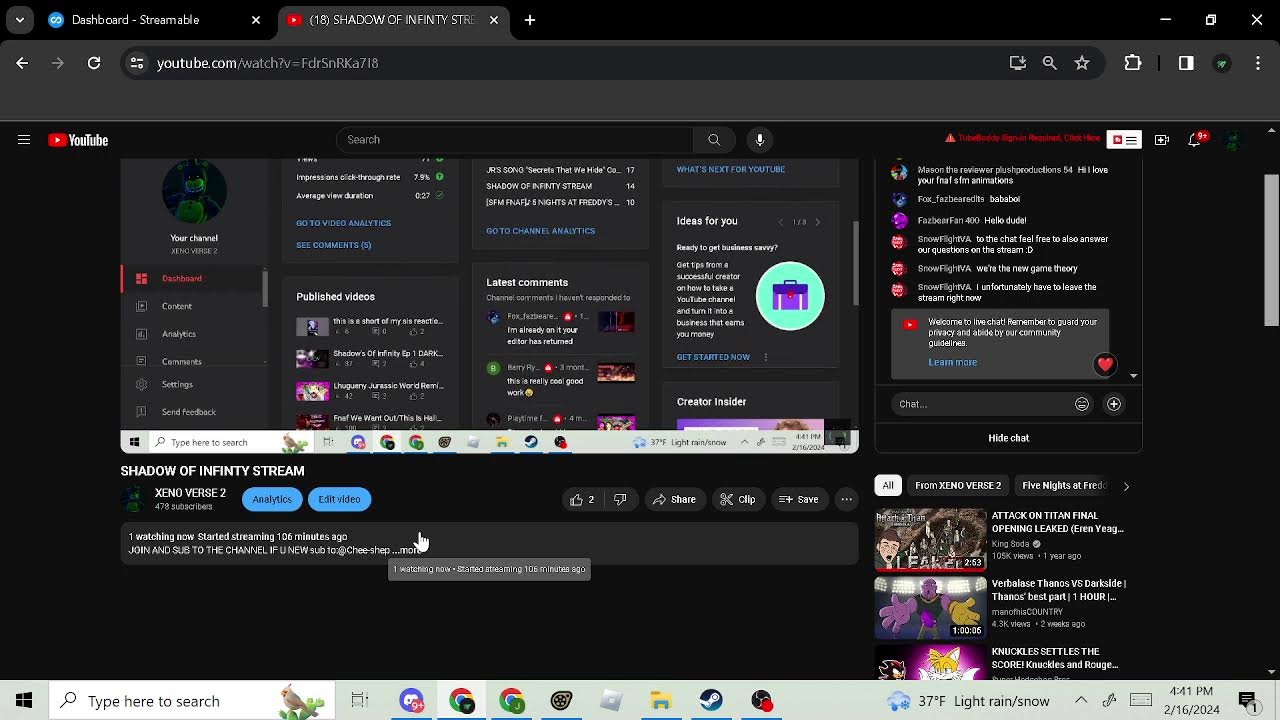Go to YouTube home via logo
This screenshot has width=1280, height=720.
click(x=78, y=140)
